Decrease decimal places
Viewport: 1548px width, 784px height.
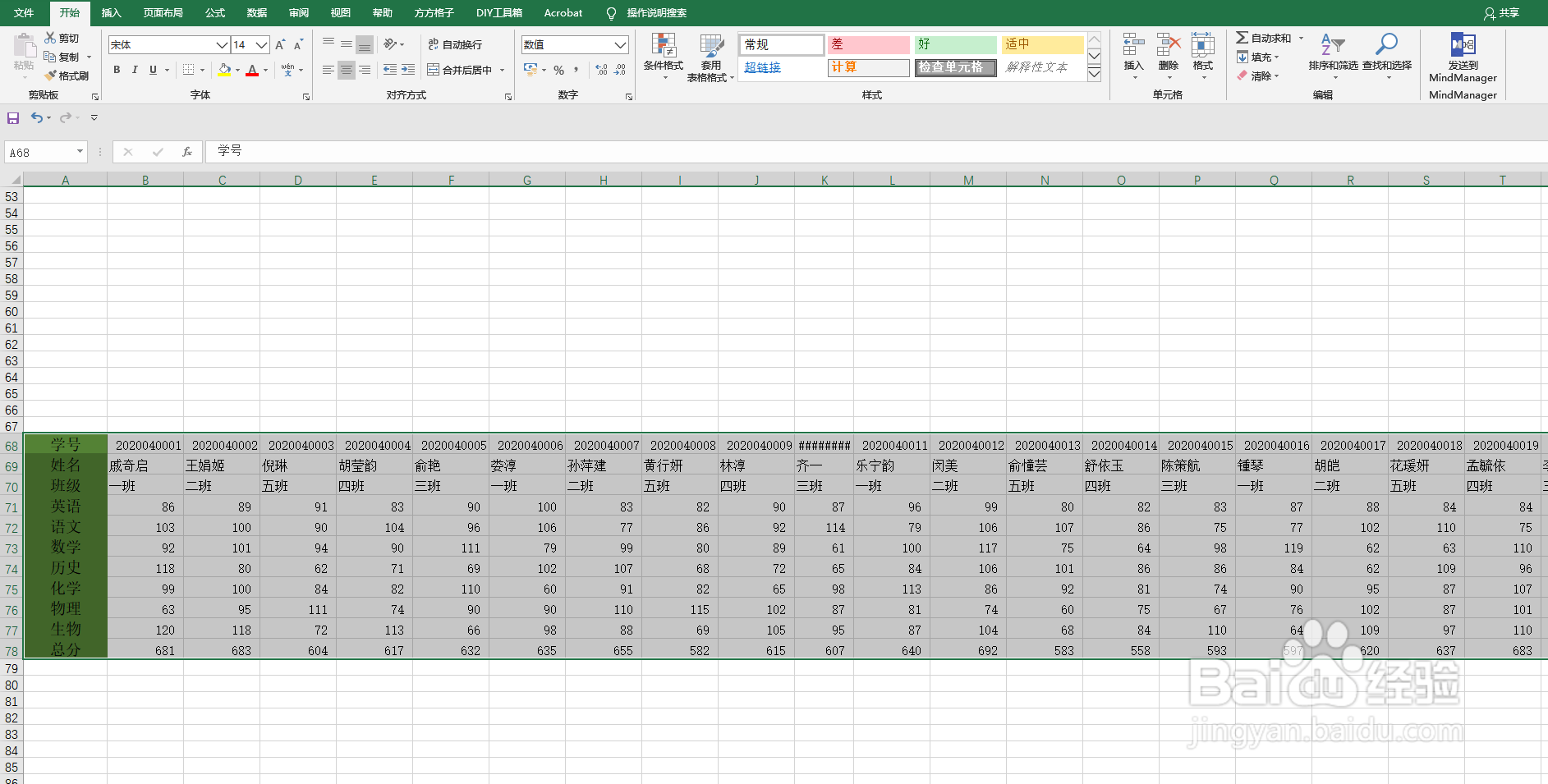point(620,70)
